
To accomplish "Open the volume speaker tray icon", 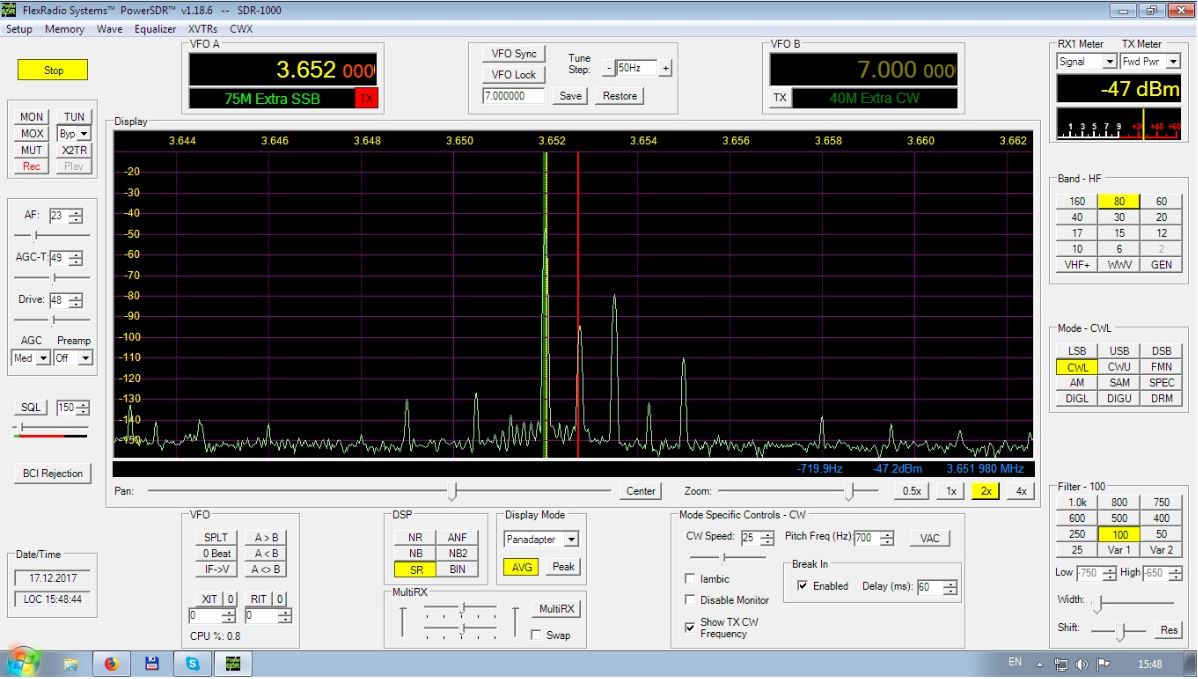I will (1081, 664).
